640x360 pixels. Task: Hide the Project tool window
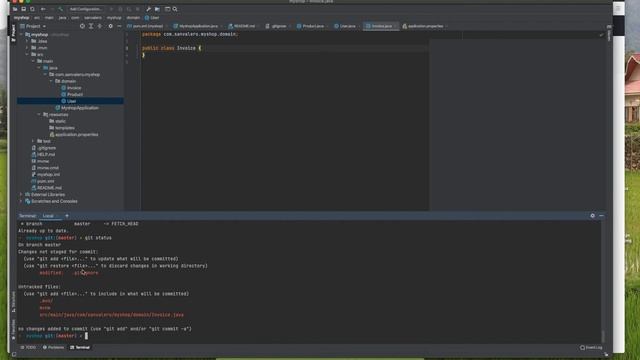(119, 26)
